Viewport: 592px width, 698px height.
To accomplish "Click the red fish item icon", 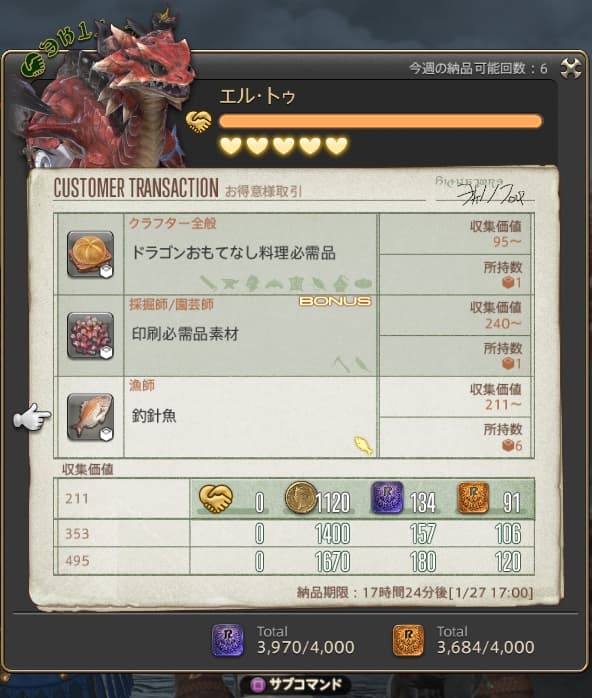I will point(91,417).
